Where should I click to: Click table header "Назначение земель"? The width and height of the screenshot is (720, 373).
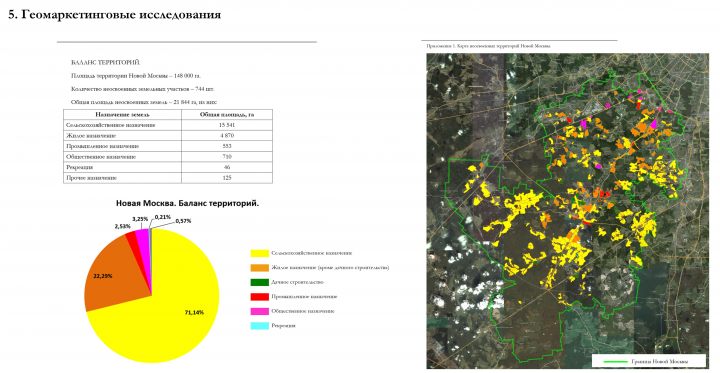(x=123, y=115)
